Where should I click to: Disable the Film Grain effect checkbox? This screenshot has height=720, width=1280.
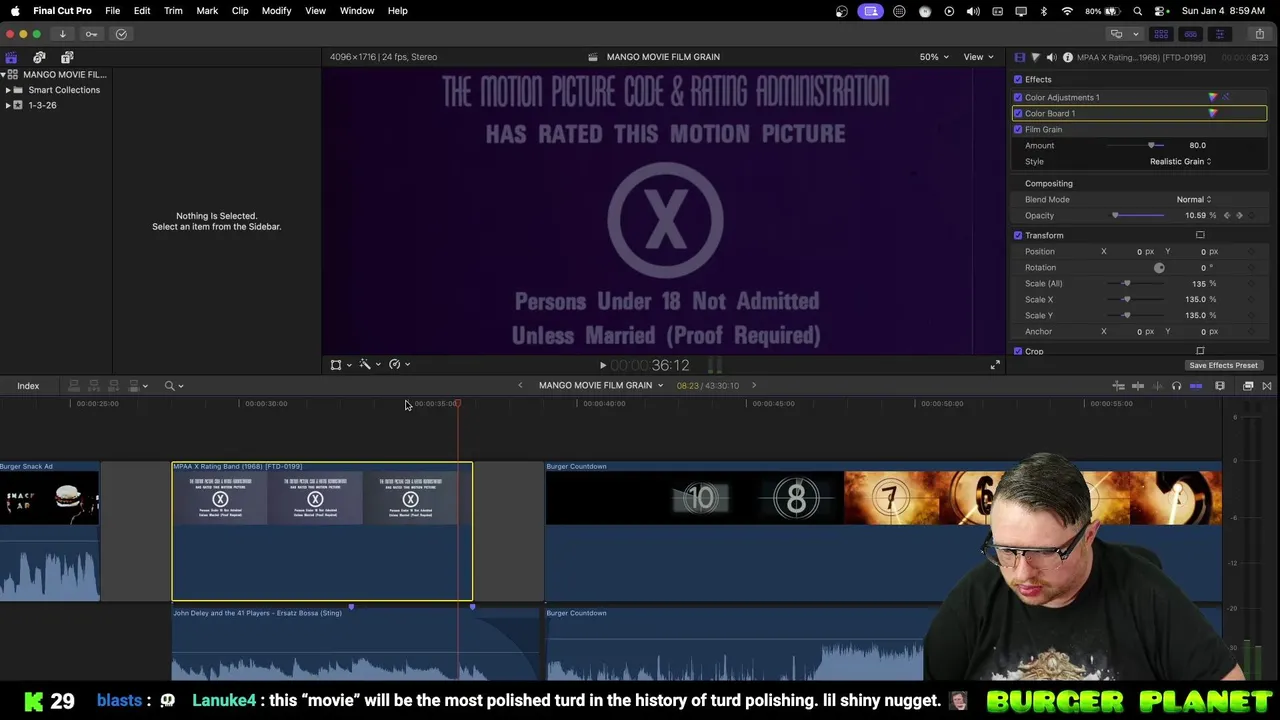[1018, 129]
